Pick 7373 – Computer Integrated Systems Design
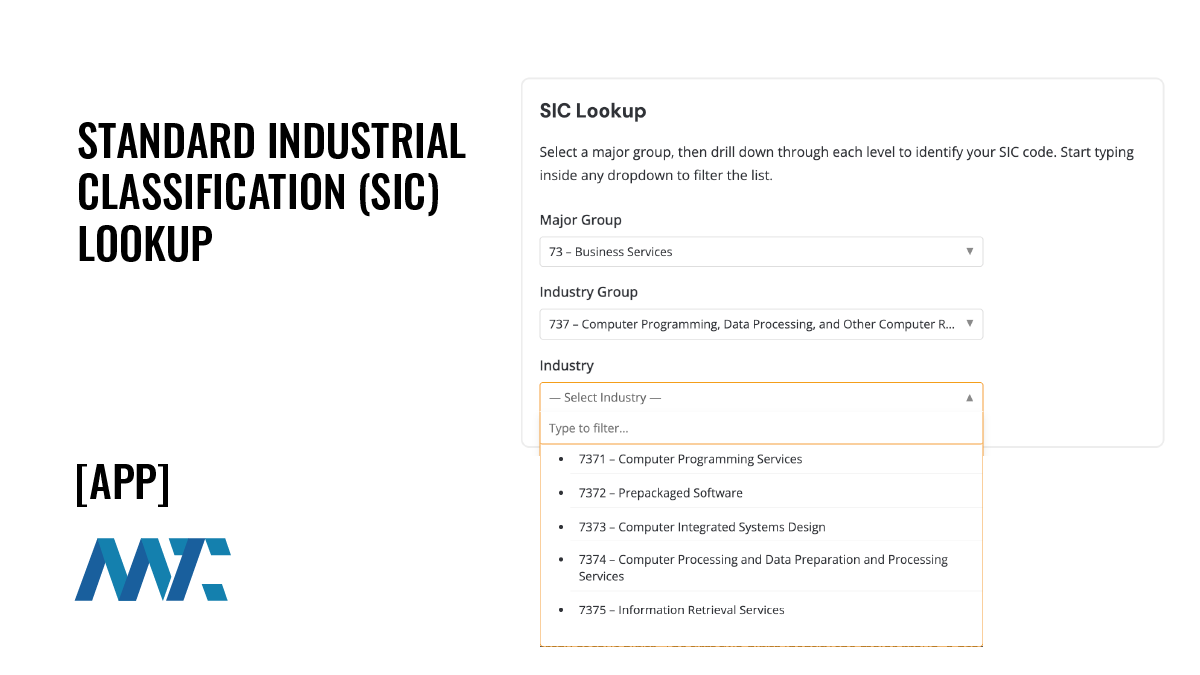The width and height of the screenshot is (1200, 675). pyautogui.click(x=702, y=527)
